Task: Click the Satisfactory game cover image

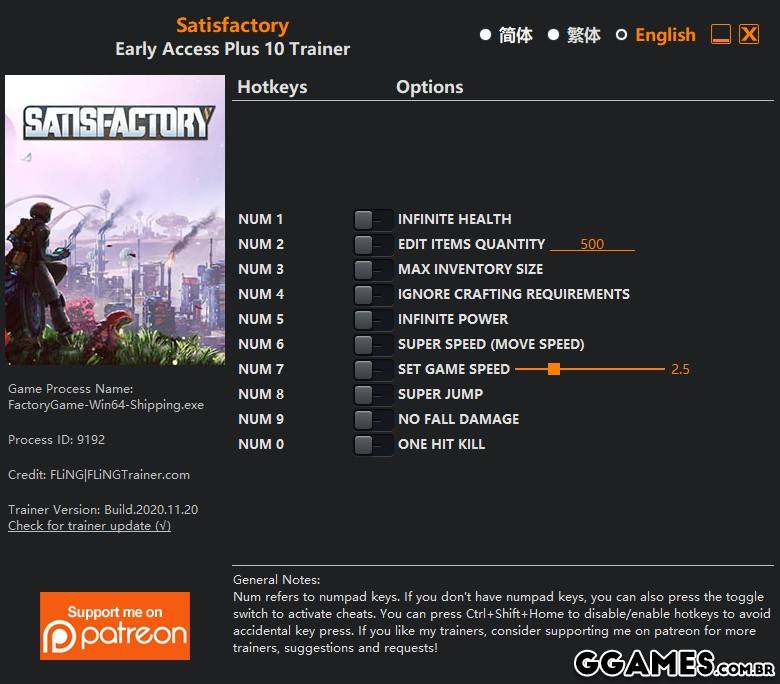Action: coord(115,220)
